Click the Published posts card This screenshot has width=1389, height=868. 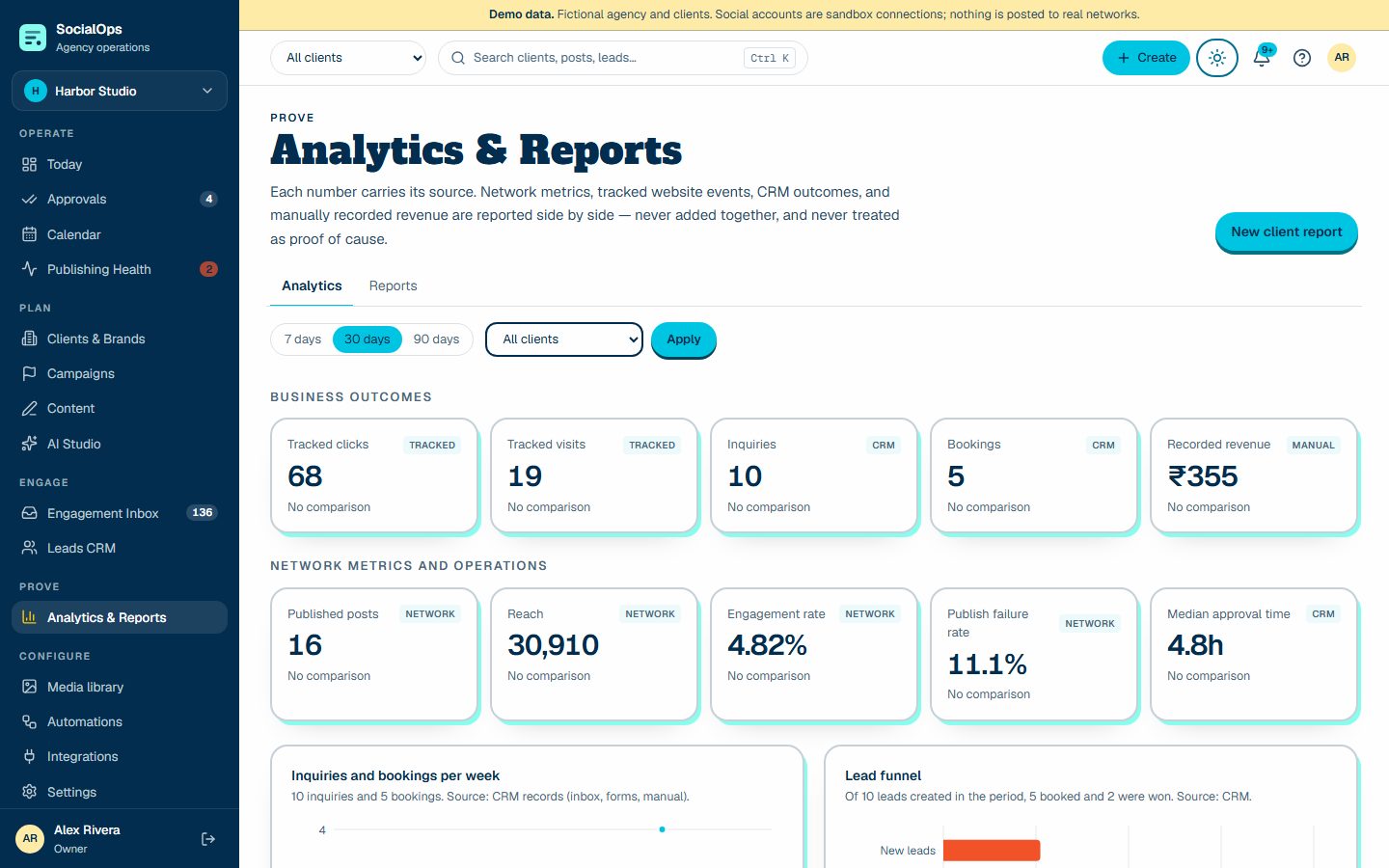374,654
